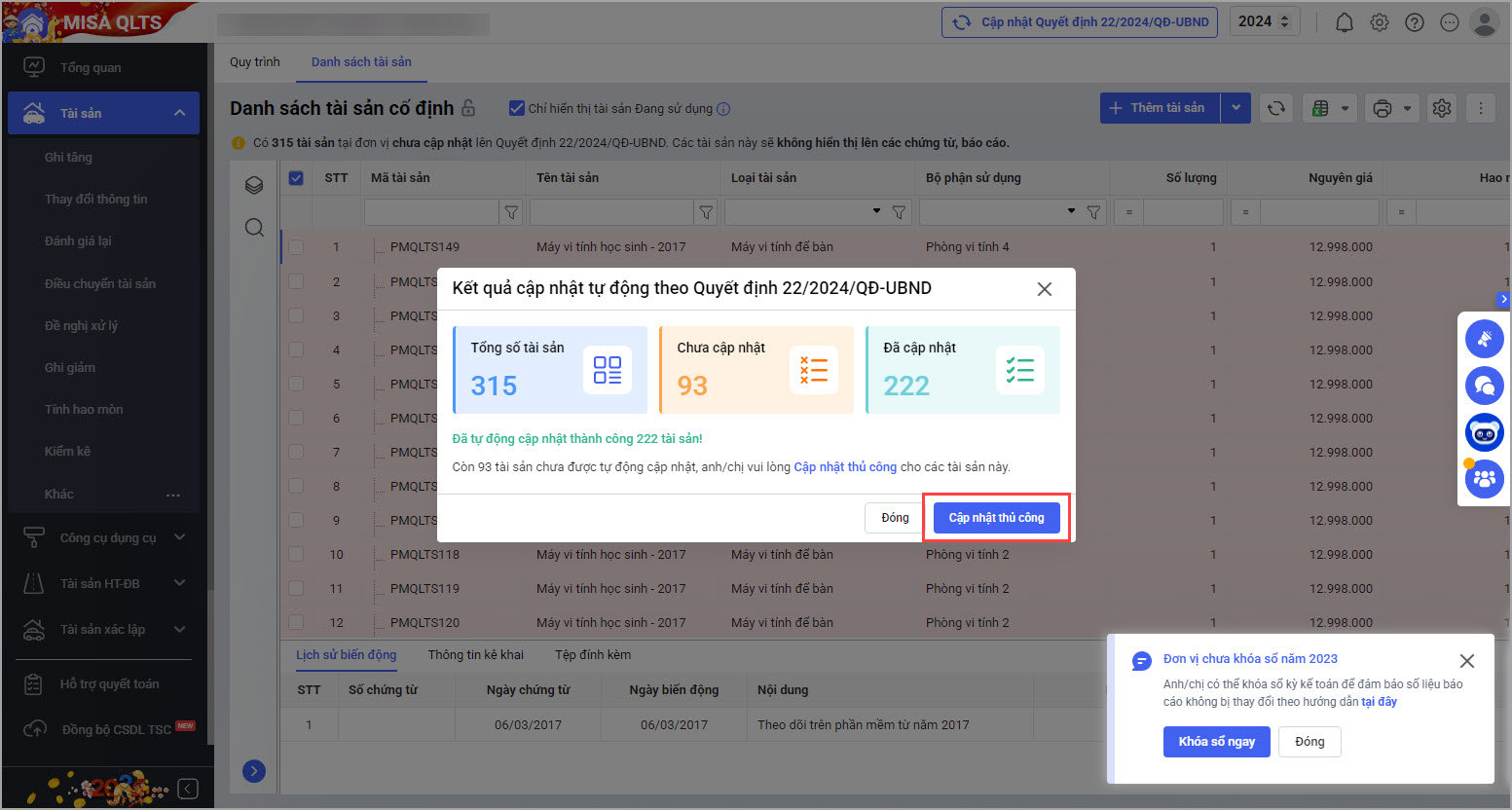Check the checkbox for row 10

point(296,555)
